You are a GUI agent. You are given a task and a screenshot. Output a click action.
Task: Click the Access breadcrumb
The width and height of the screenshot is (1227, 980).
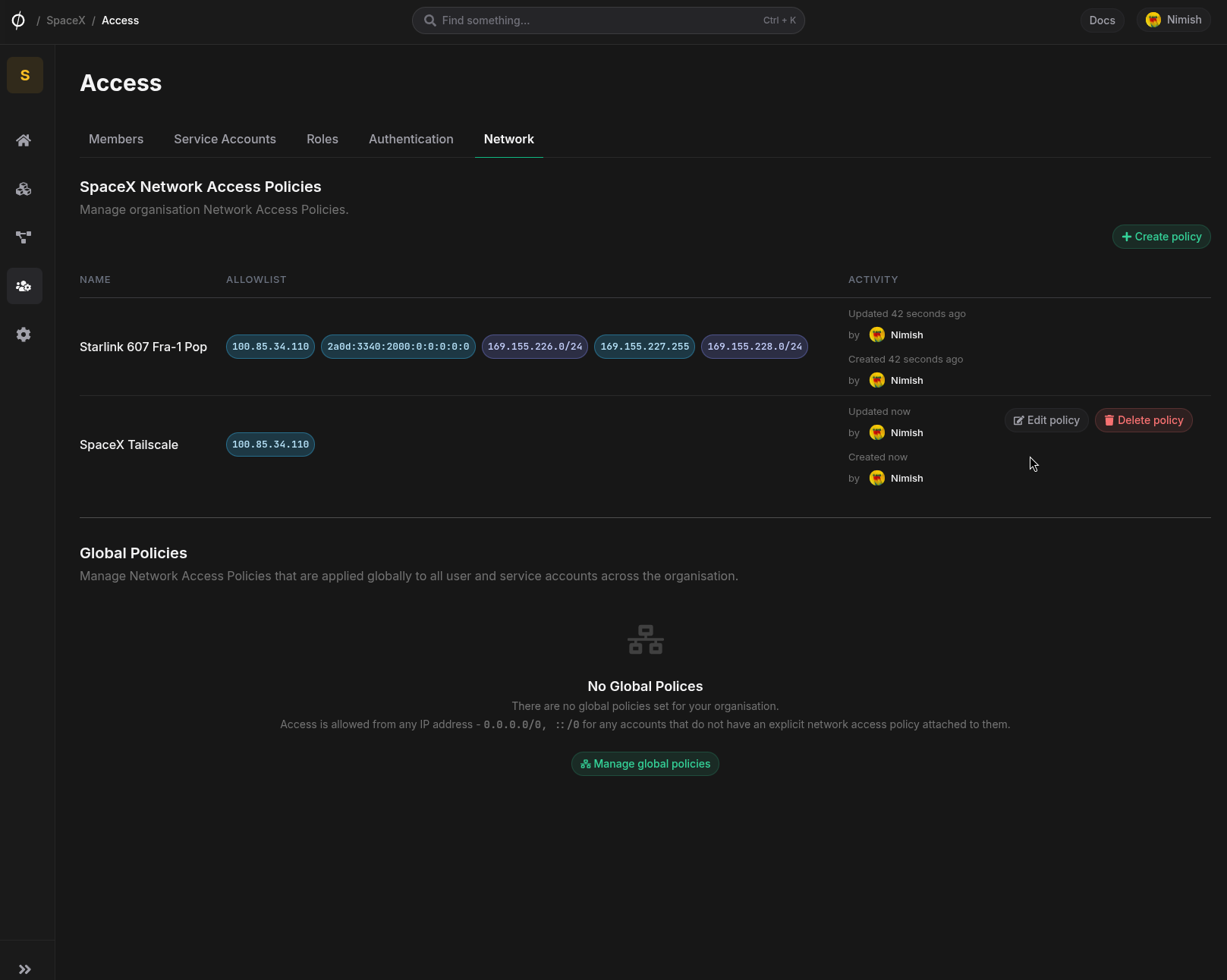coord(121,20)
